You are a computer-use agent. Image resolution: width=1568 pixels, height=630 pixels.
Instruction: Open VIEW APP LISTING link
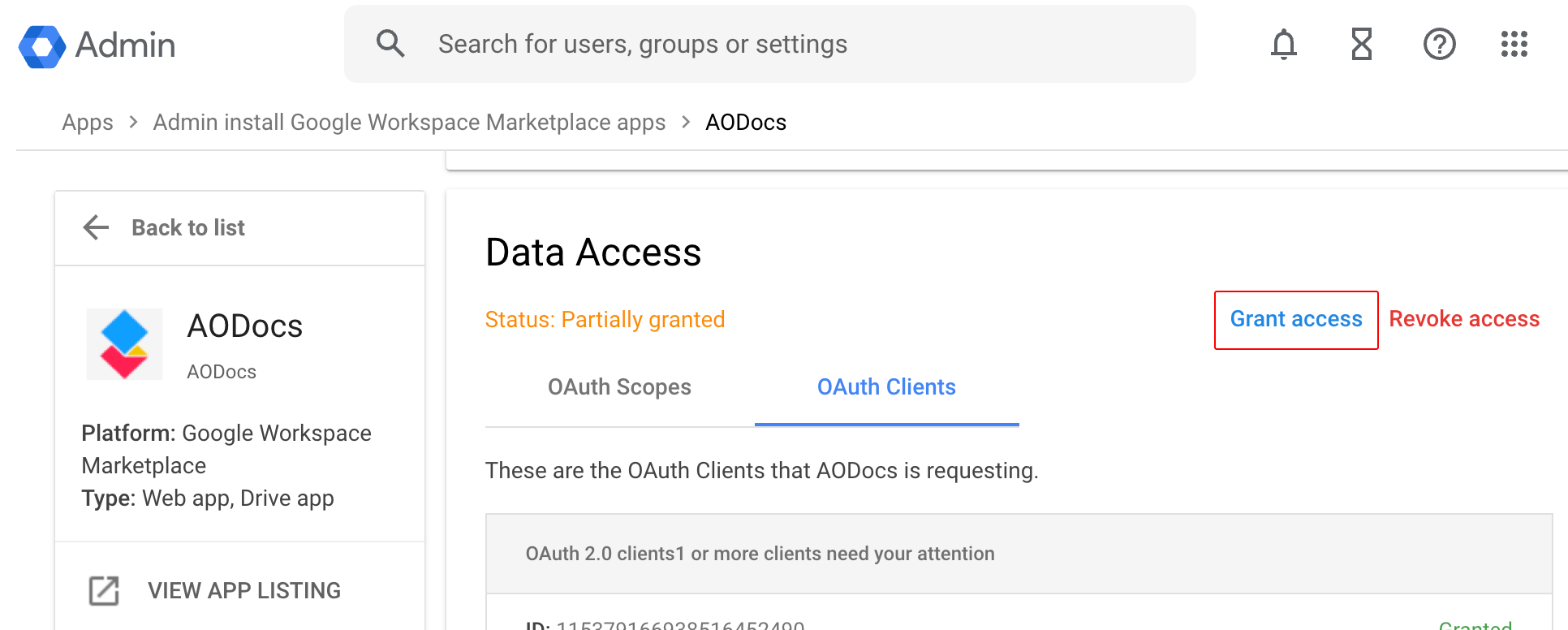244,591
